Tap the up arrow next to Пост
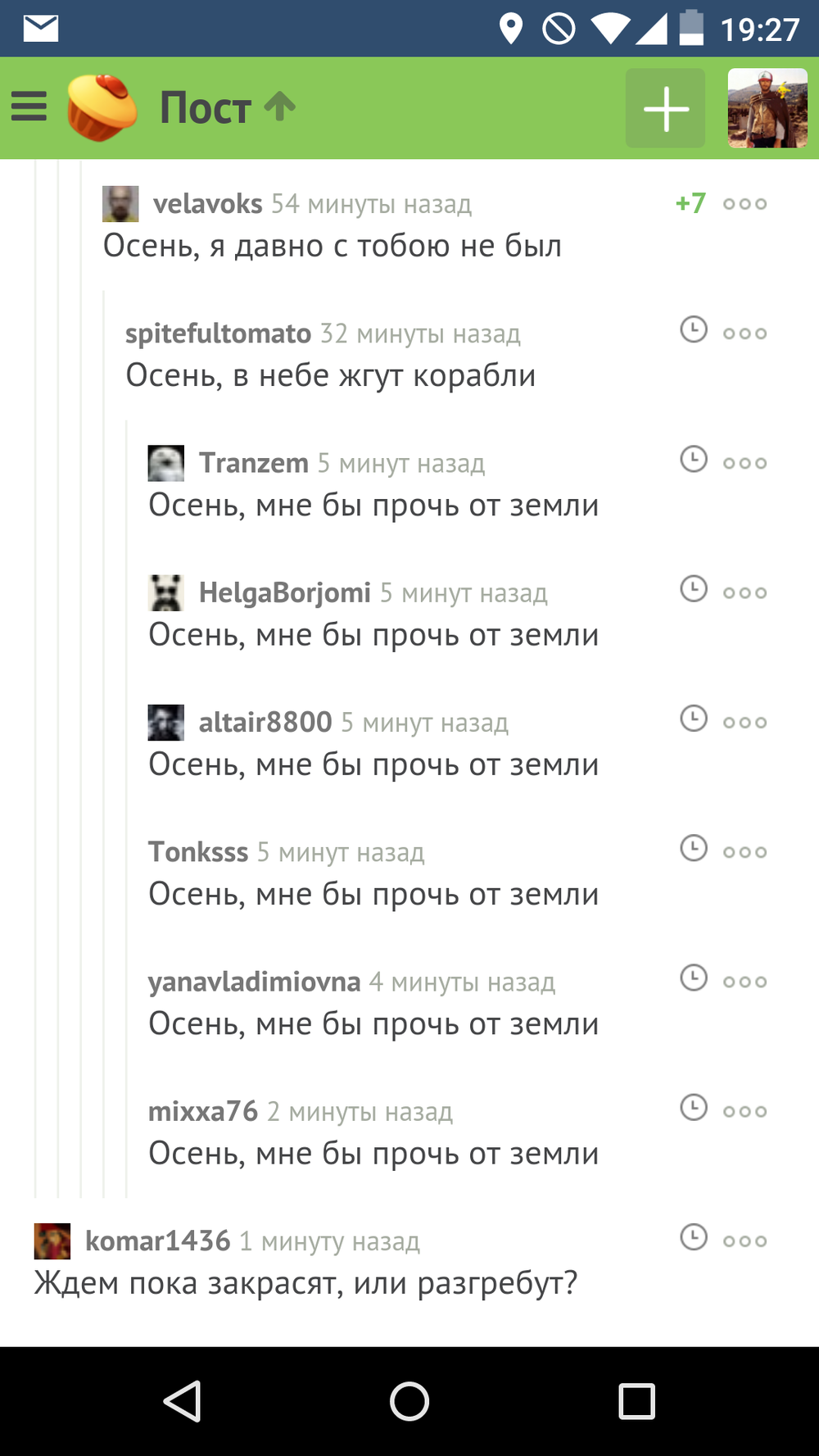The image size is (819, 1456). [x=280, y=107]
